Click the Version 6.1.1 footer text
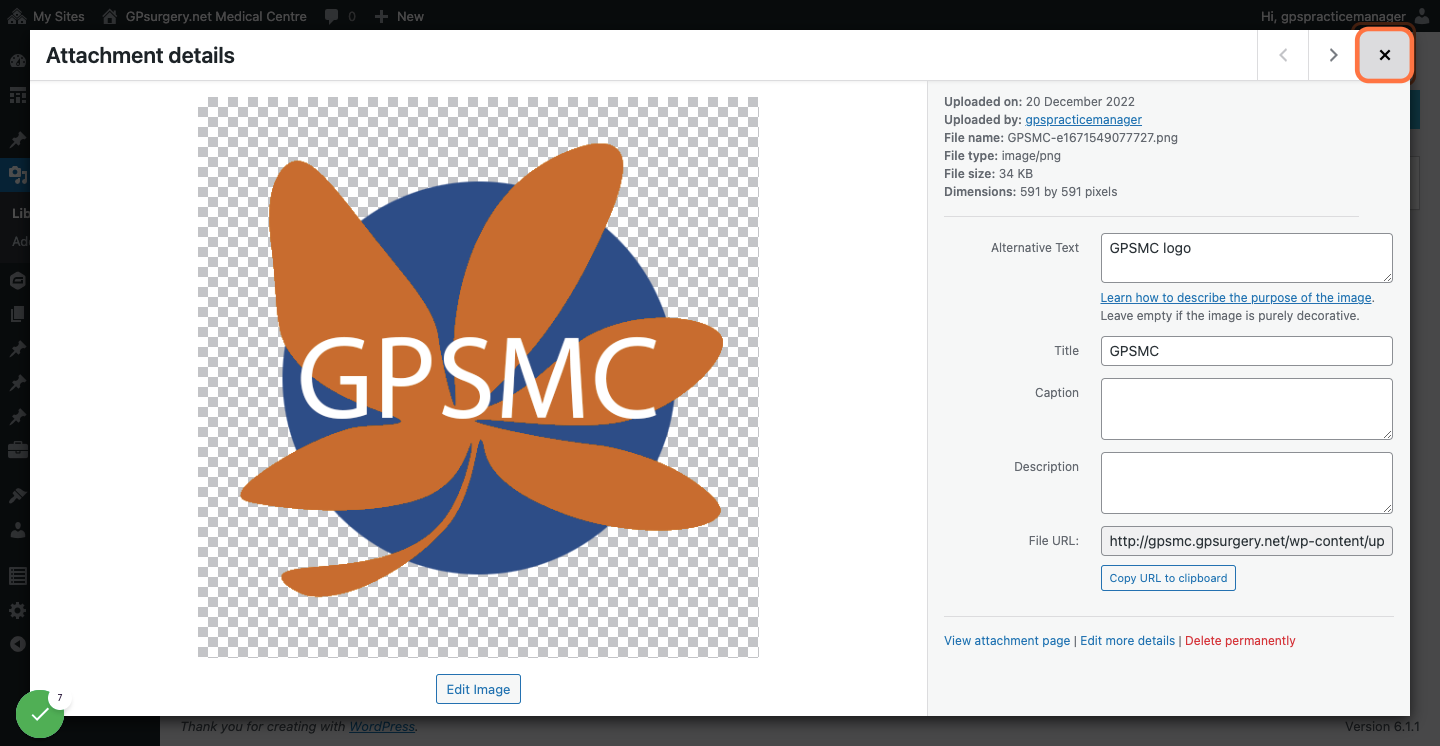 tap(1382, 727)
